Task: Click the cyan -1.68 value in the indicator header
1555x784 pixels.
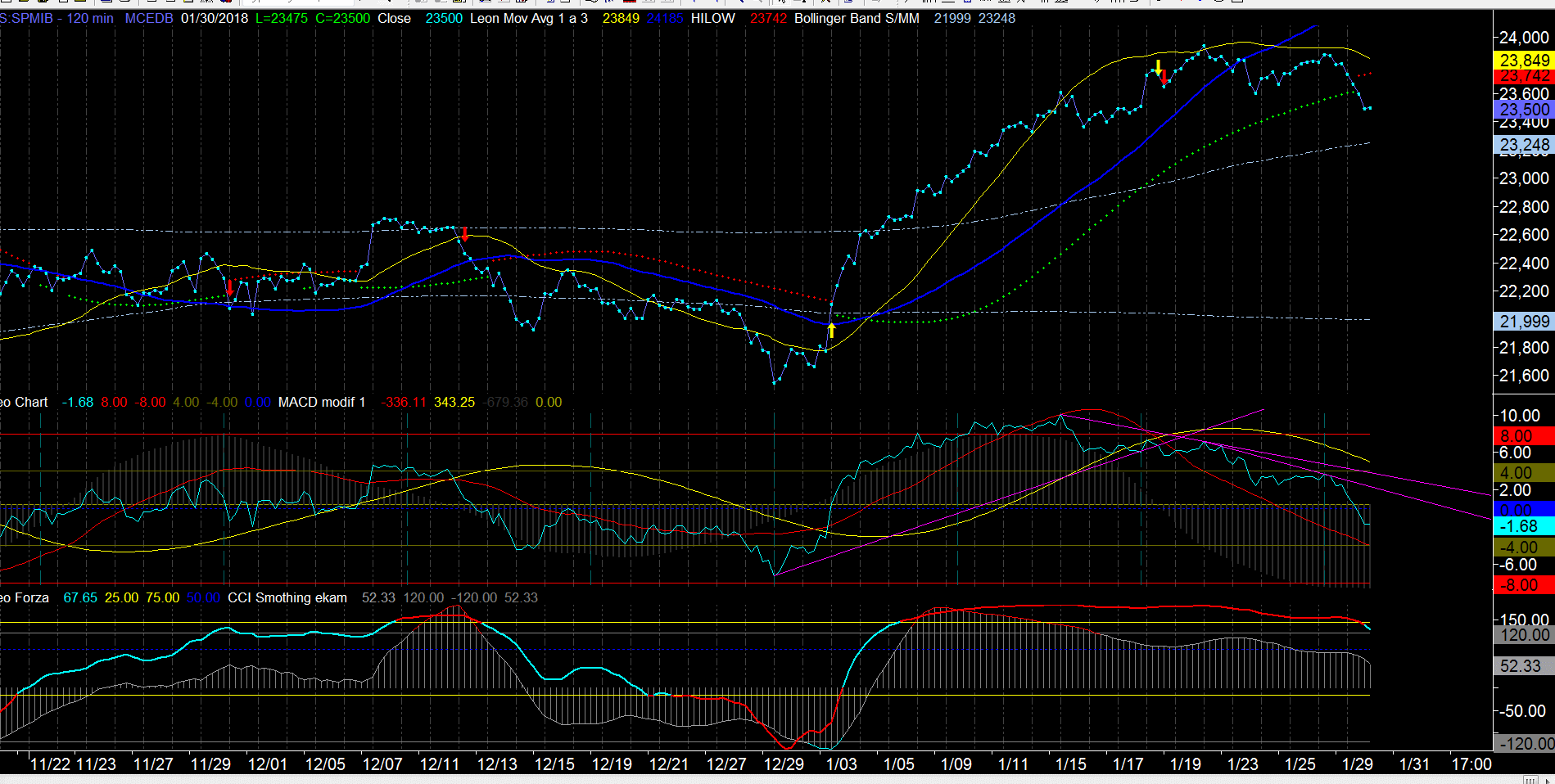Action: point(78,402)
